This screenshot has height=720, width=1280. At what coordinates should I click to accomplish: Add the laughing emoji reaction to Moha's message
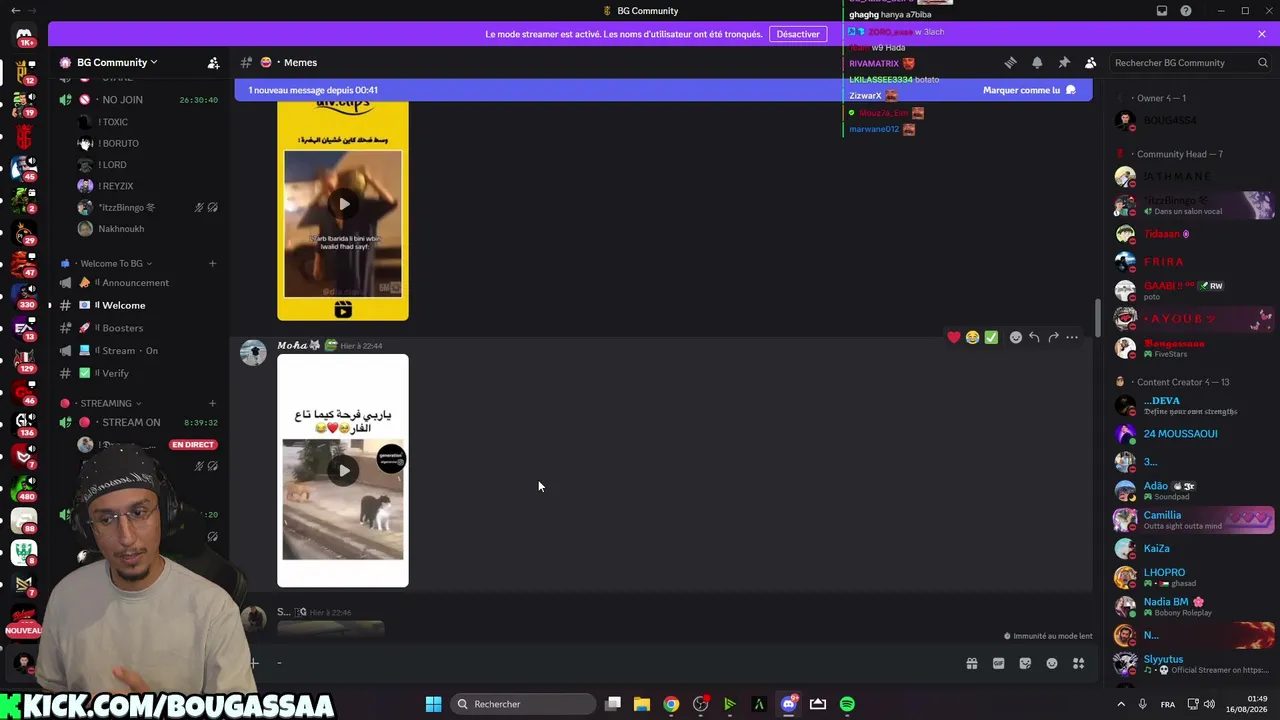coord(972,337)
